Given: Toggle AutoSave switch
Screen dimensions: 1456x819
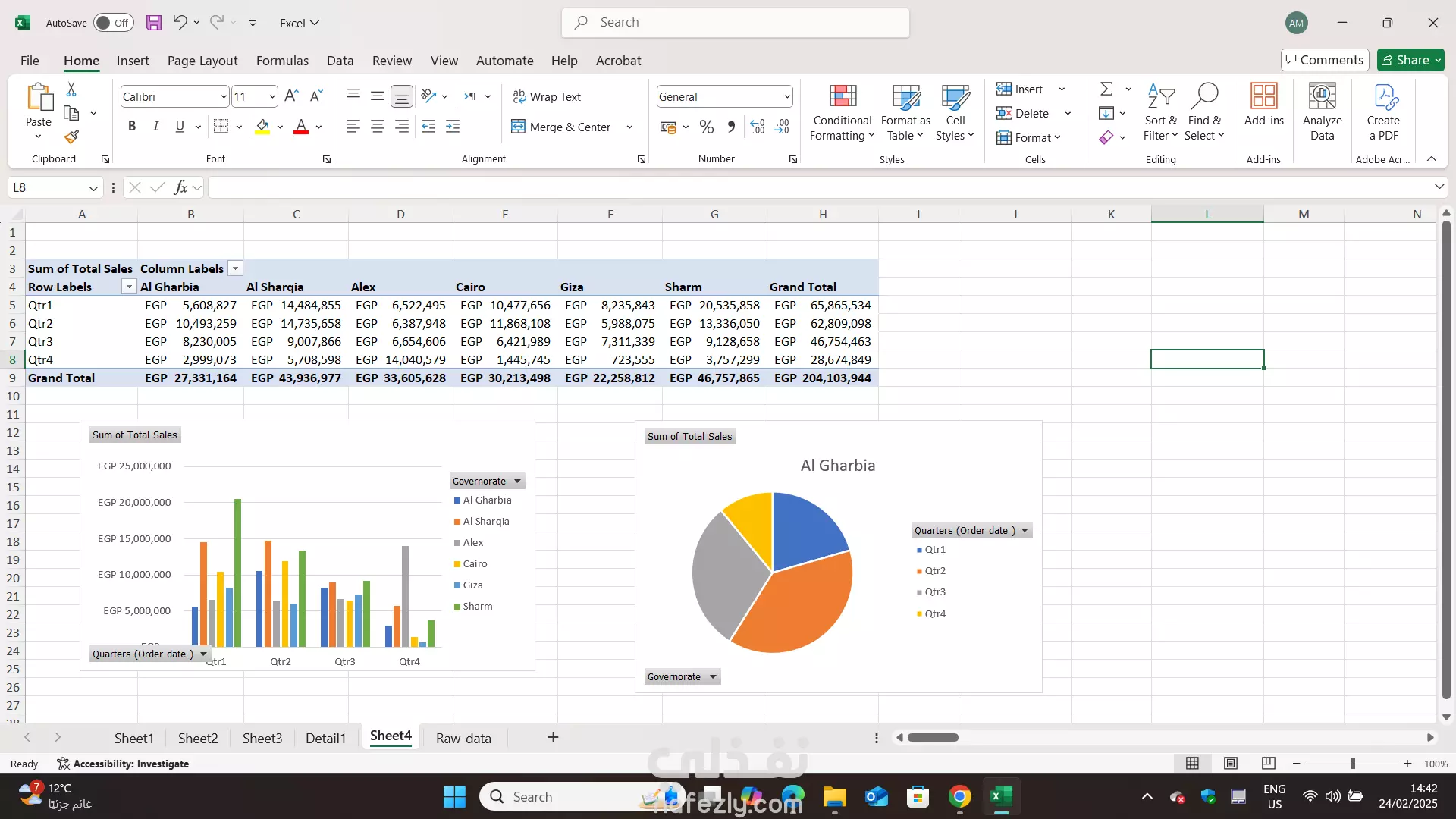Looking at the screenshot, I should click(x=114, y=23).
